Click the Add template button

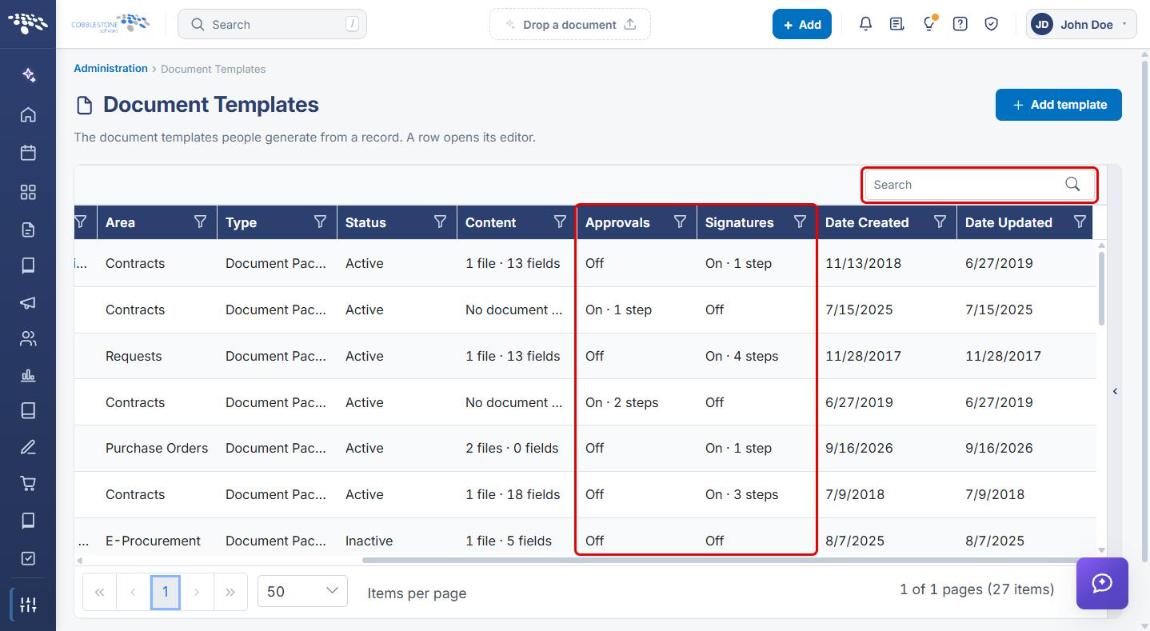[1058, 105]
